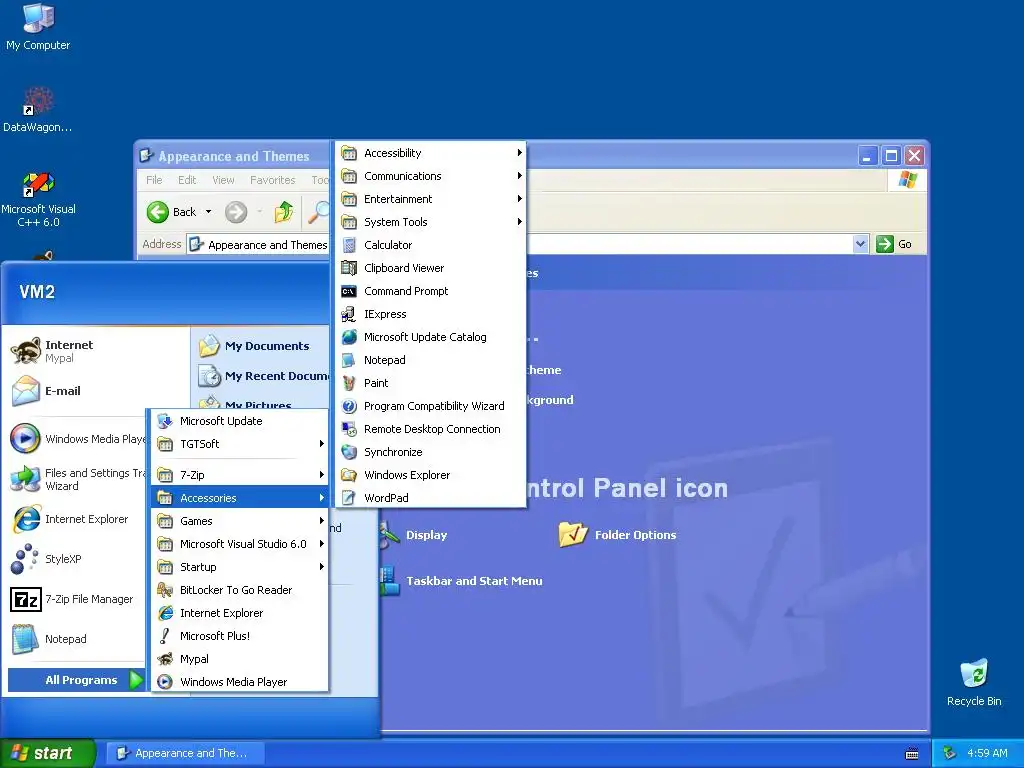
Task: Open Display control panel icon
Action: 415,535
